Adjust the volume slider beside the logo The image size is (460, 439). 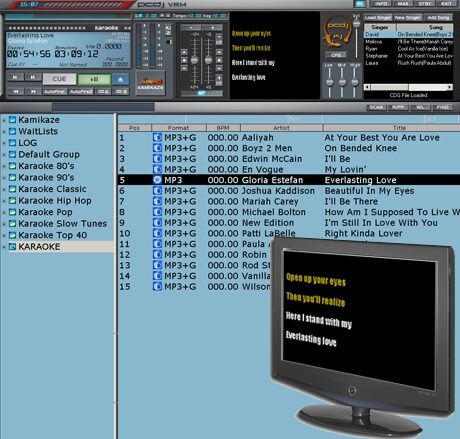pyautogui.click(x=356, y=37)
